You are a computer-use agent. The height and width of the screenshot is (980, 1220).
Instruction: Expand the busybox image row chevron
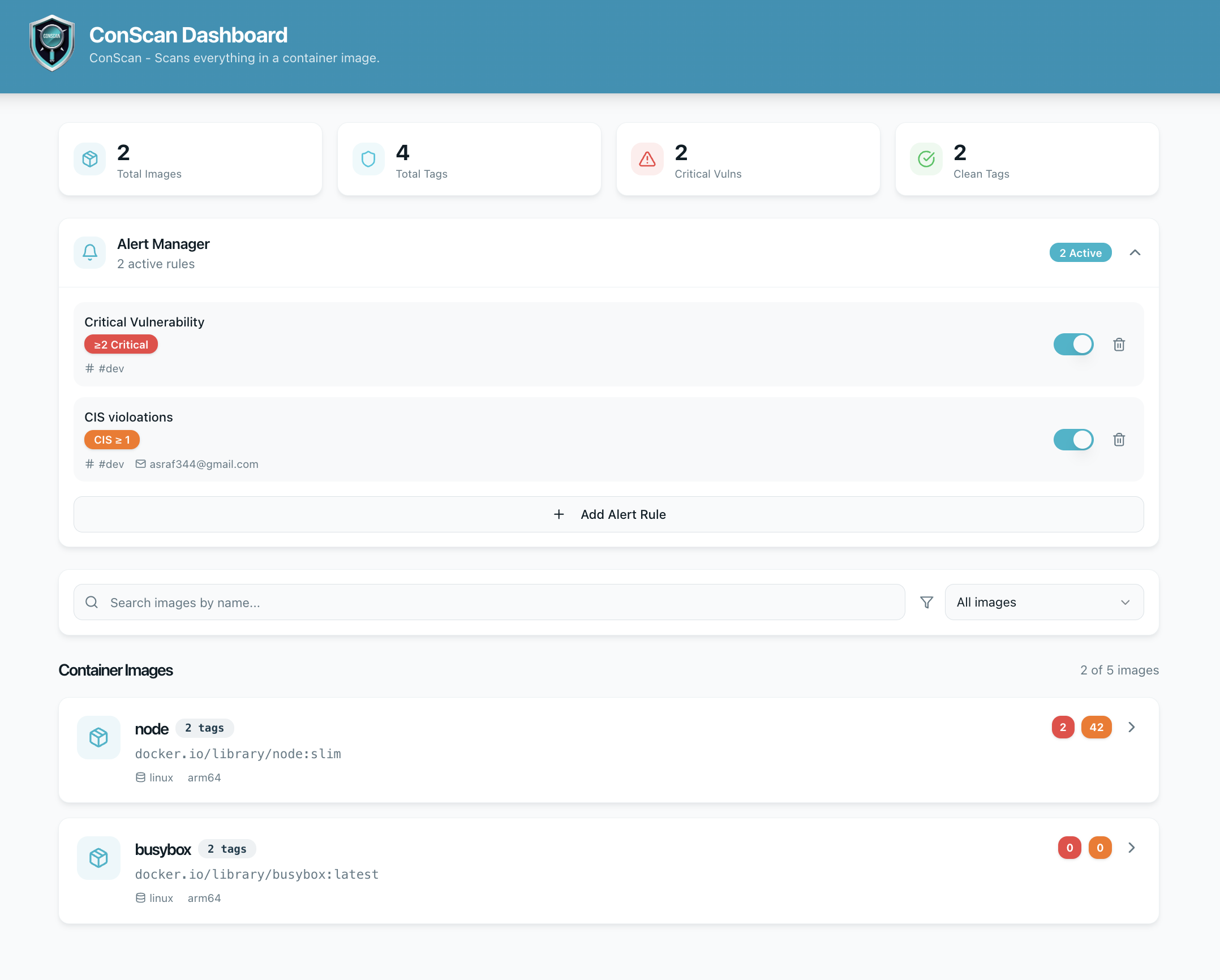click(x=1131, y=848)
